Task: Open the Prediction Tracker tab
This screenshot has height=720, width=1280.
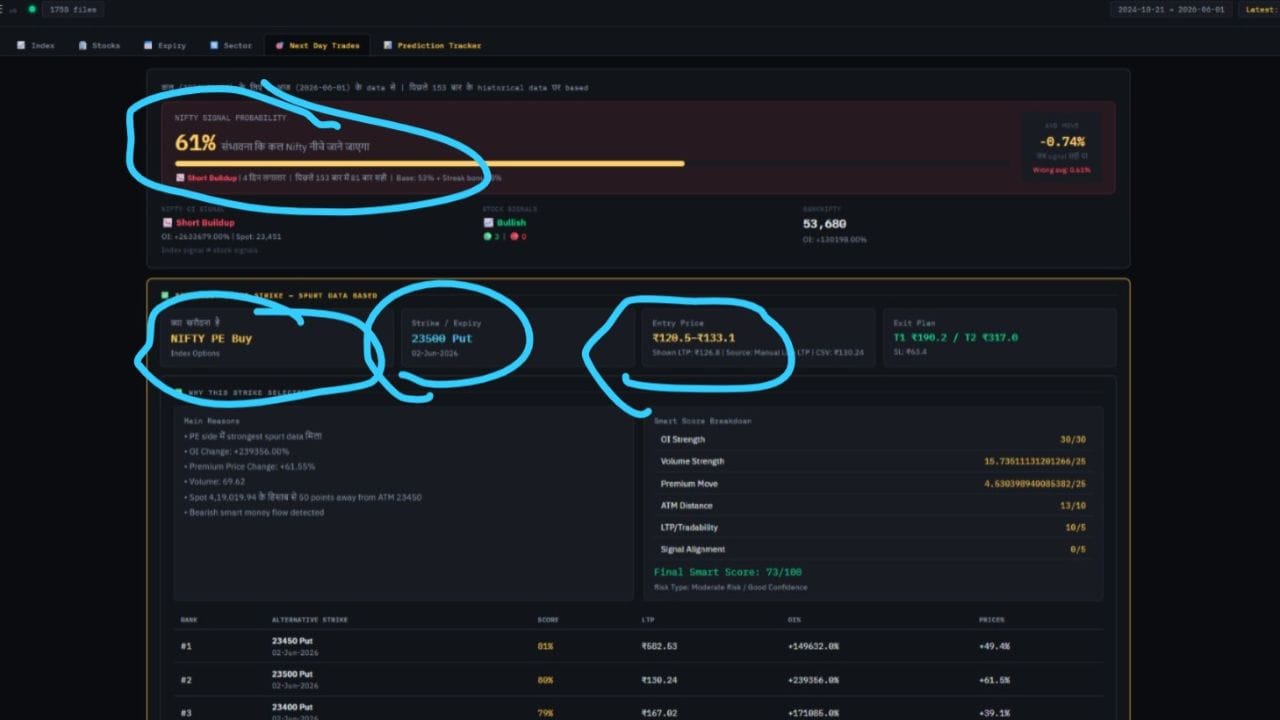Action: 432,46
